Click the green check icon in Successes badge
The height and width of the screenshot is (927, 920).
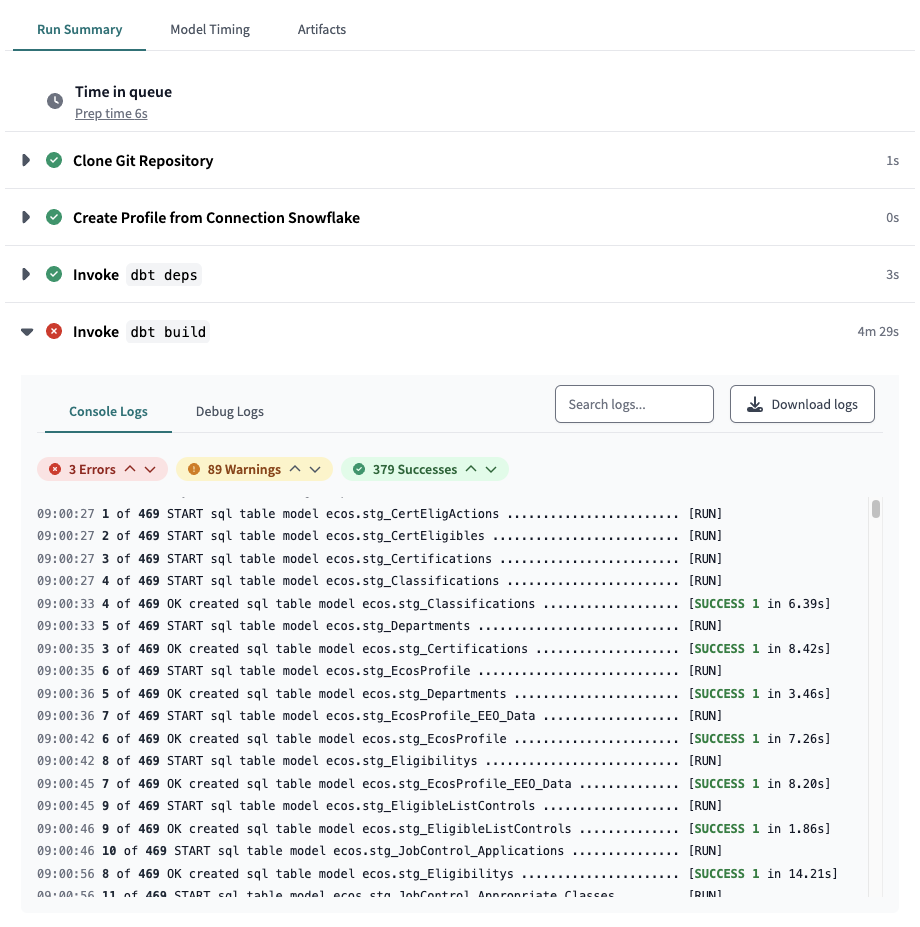click(359, 469)
